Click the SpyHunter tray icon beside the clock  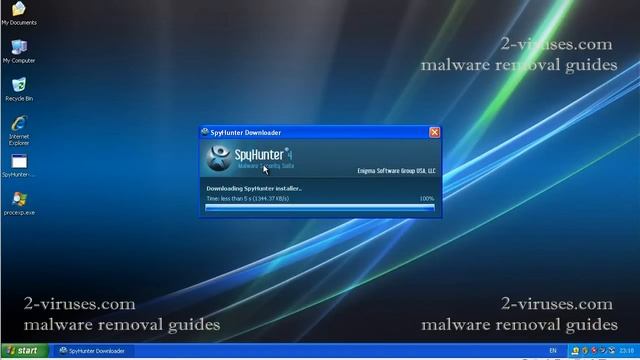(611, 350)
